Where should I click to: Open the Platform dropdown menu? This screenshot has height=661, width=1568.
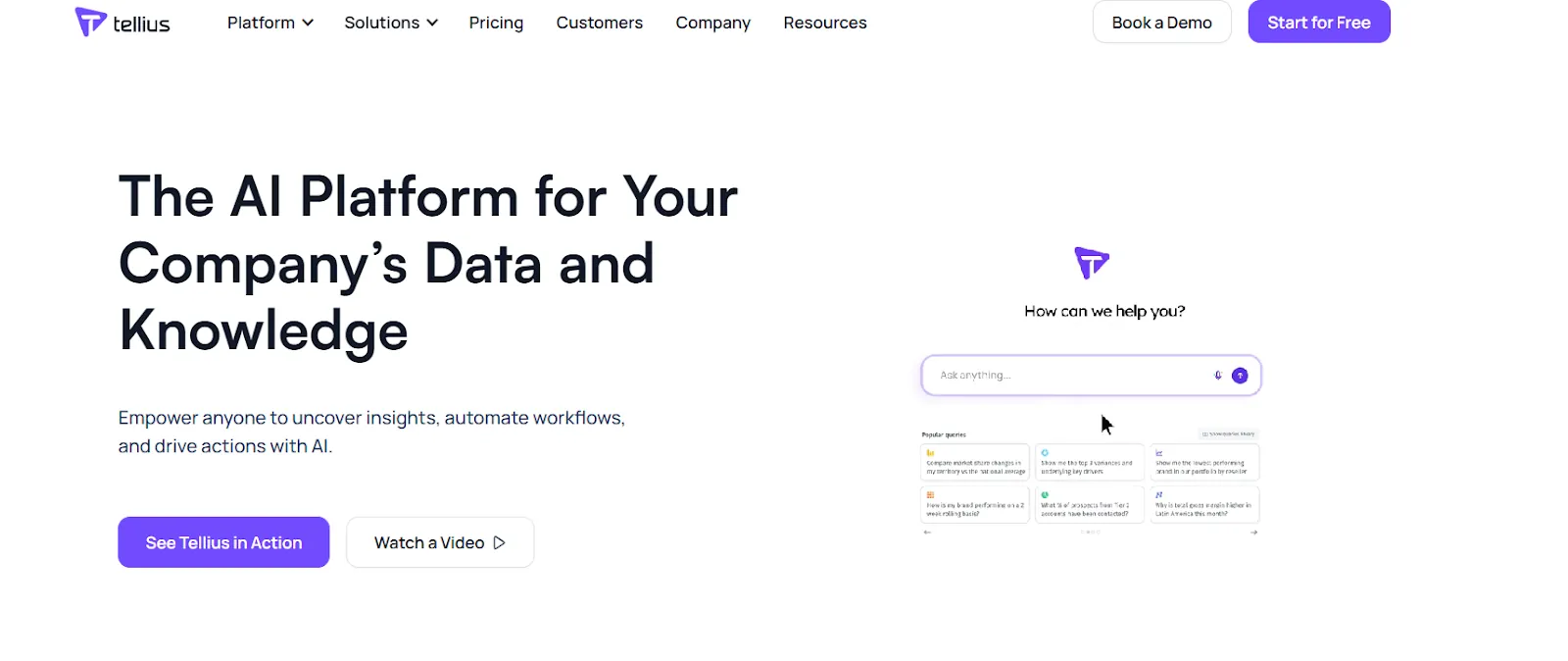click(x=262, y=23)
